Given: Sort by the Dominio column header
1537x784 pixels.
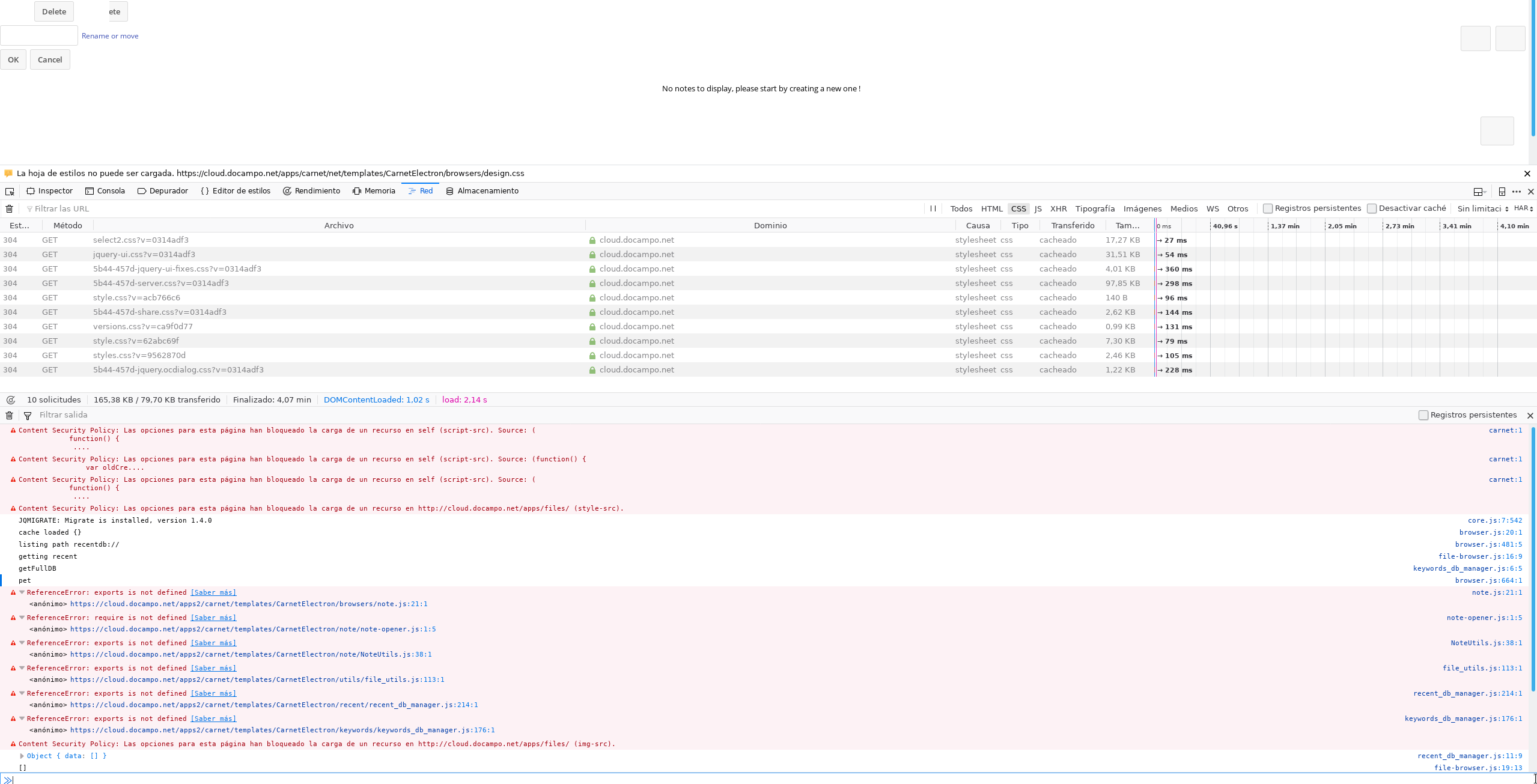Looking at the screenshot, I should [x=770, y=225].
